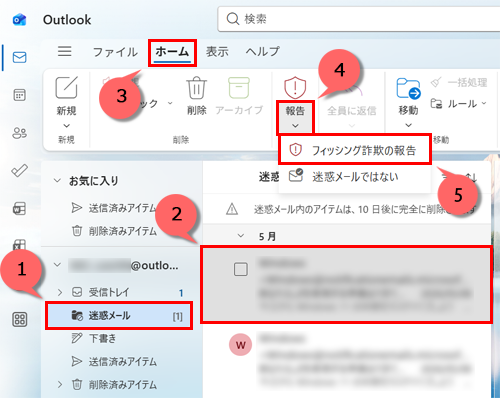500x398 pixels.
Task: Open the To Do checkmark icon
Action: [x=19, y=170]
